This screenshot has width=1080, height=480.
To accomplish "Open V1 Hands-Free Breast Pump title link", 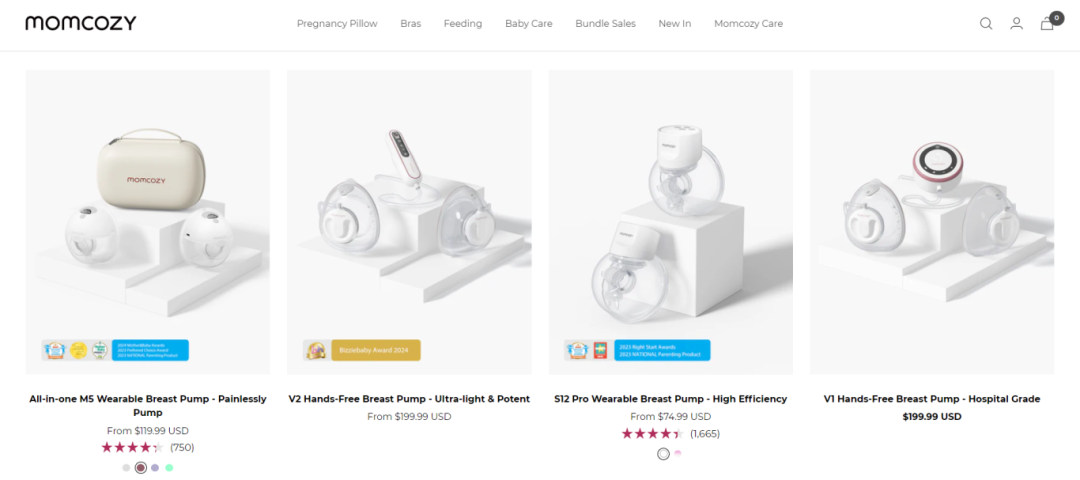I will (931, 399).
